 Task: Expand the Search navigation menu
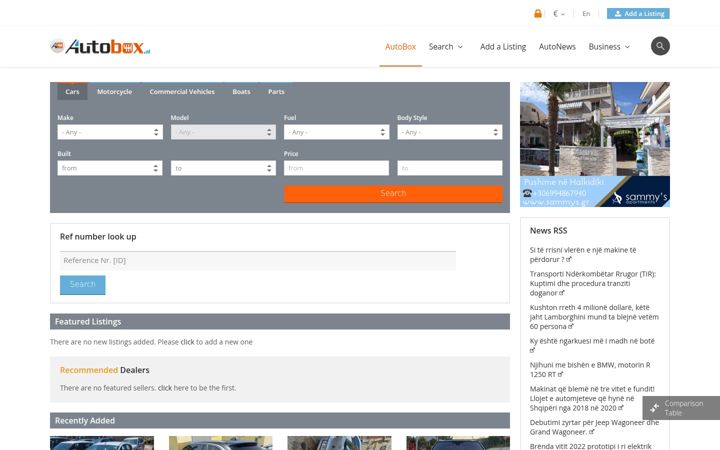click(446, 46)
